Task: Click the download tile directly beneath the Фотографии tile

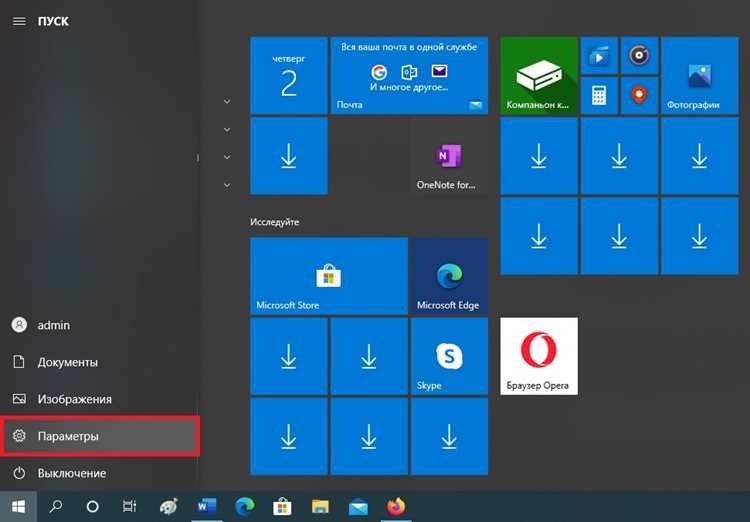Action: pyautogui.click(x=700, y=156)
